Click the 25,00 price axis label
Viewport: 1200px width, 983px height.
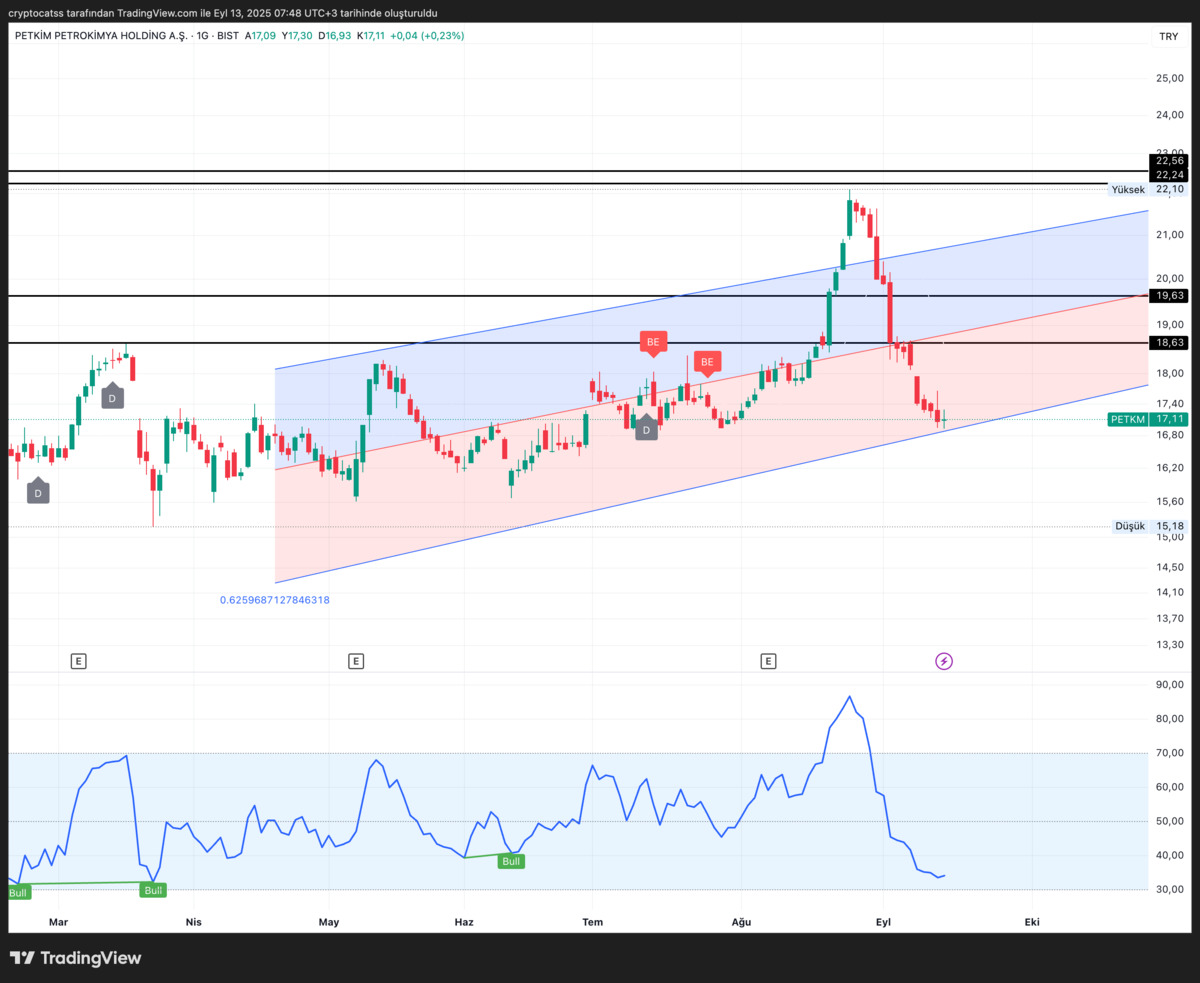coord(1169,78)
